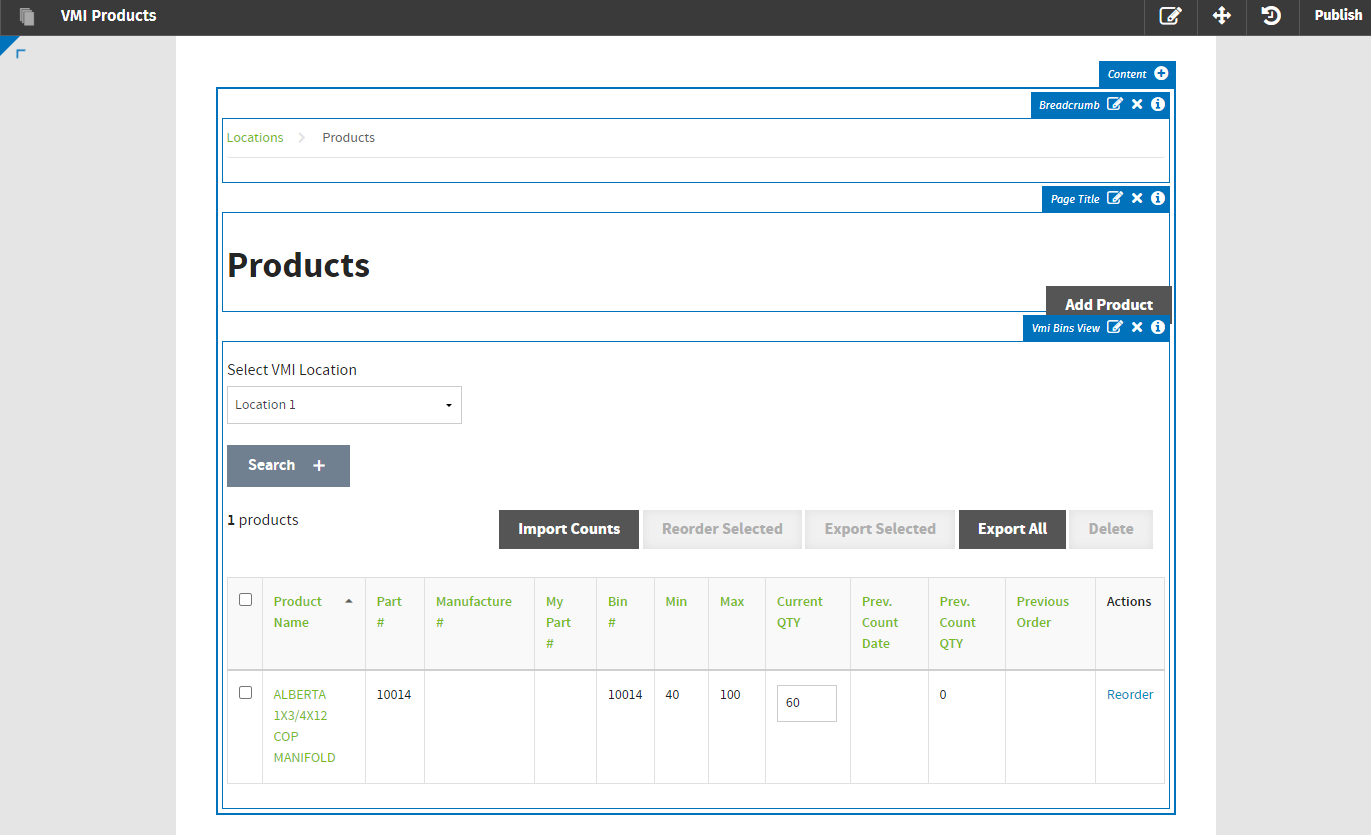Focus the Current QTY field showing 60

click(x=807, y=703)
